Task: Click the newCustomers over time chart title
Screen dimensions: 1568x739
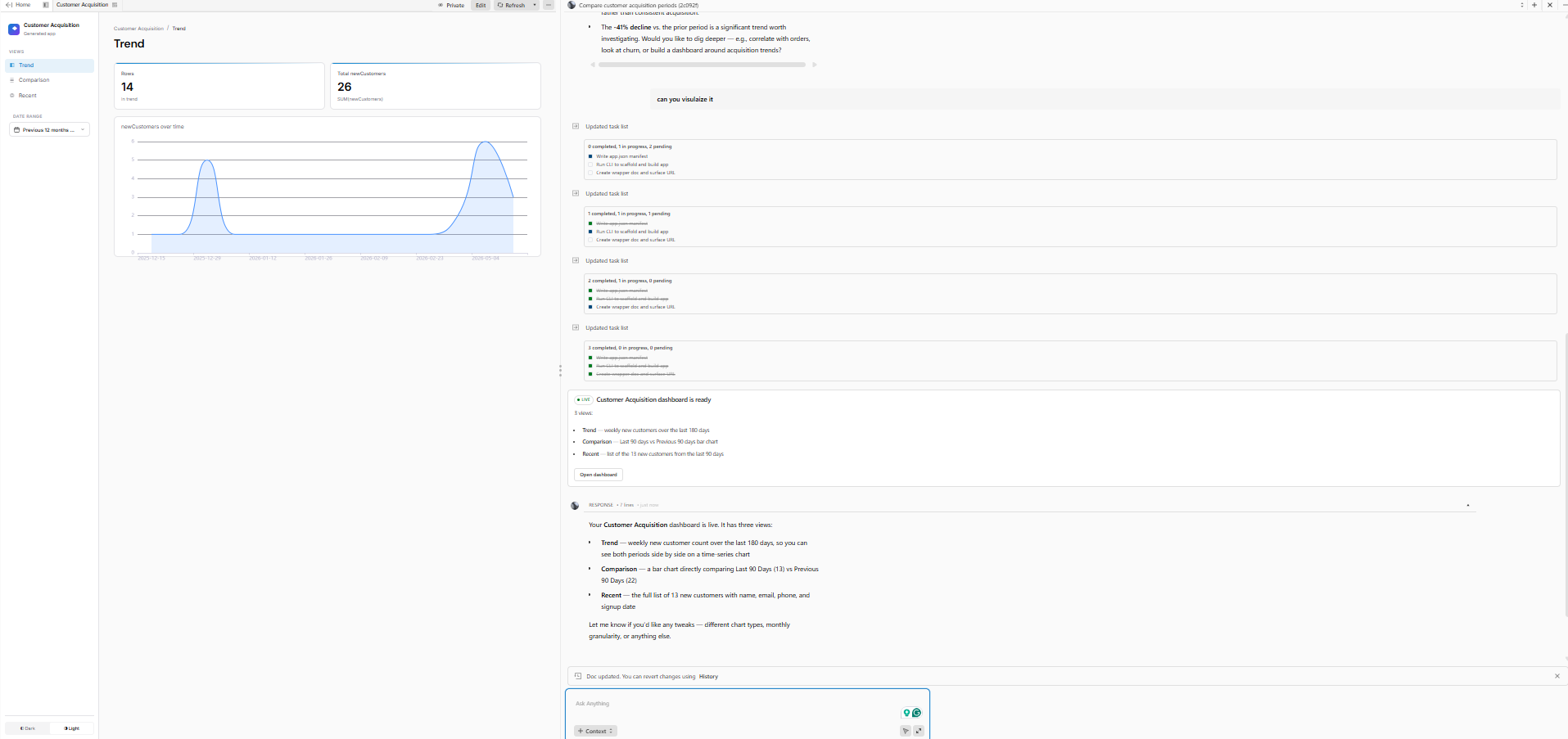Action: pyautogui.click(x=152, y=127)
